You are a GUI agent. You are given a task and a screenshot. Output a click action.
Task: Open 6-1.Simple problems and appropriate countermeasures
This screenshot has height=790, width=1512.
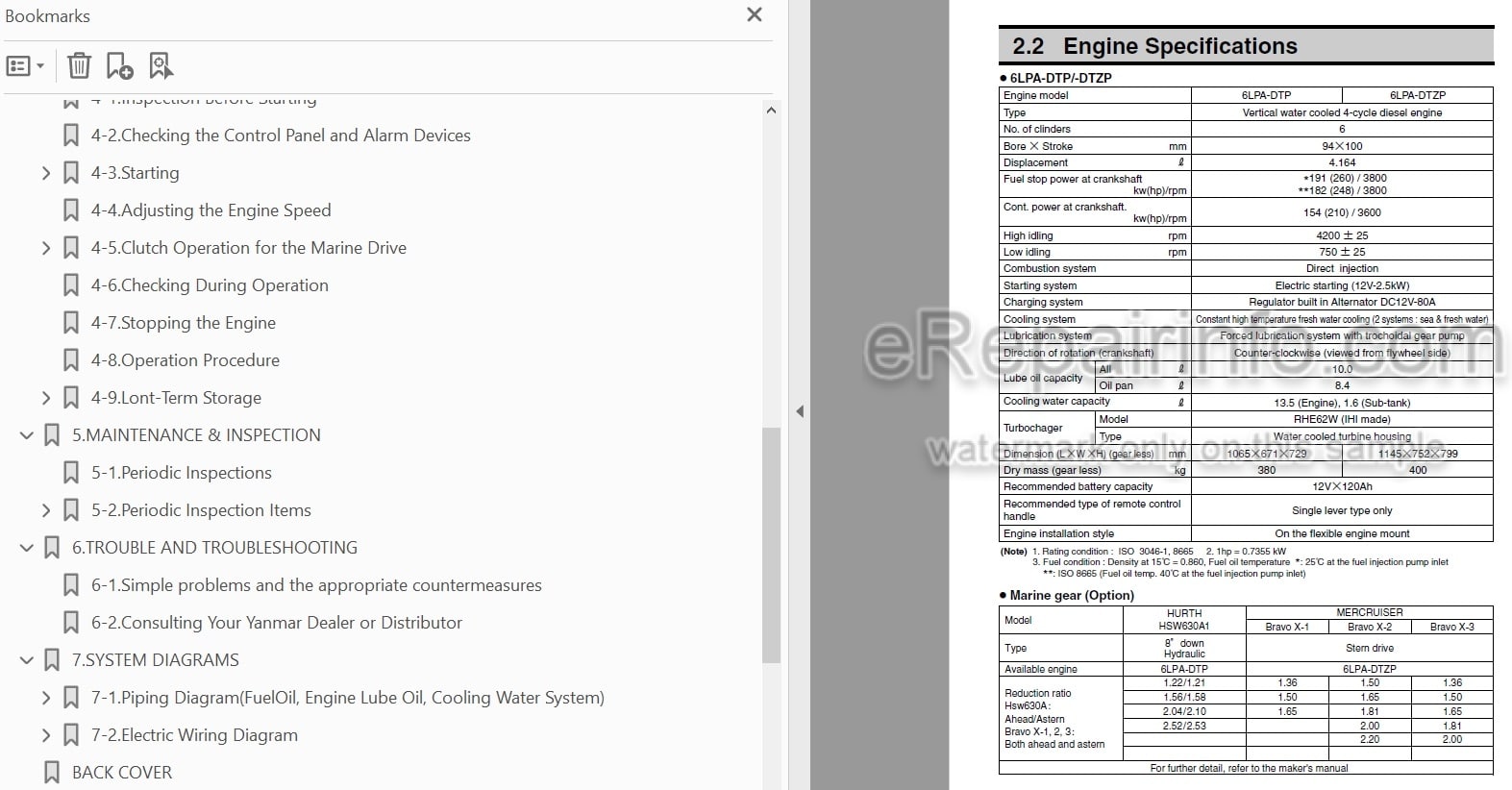click(x=316, y=585)
